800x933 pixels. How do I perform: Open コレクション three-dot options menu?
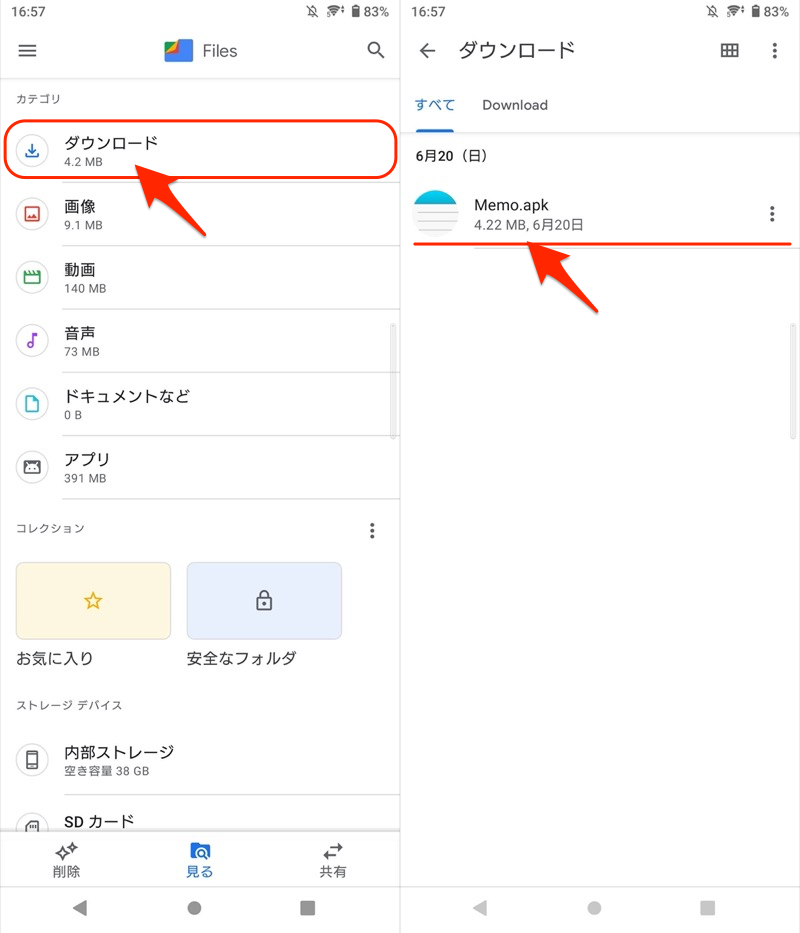click(372, 530)
